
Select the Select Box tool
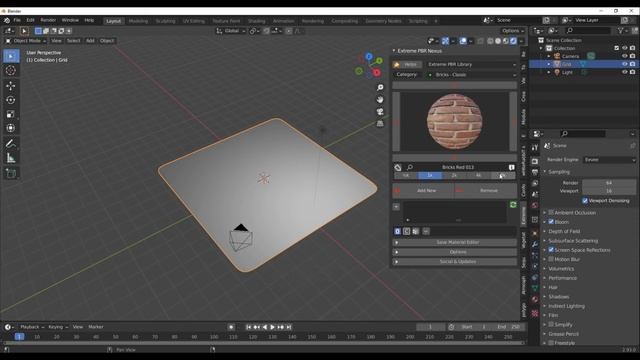click(11, 56)
